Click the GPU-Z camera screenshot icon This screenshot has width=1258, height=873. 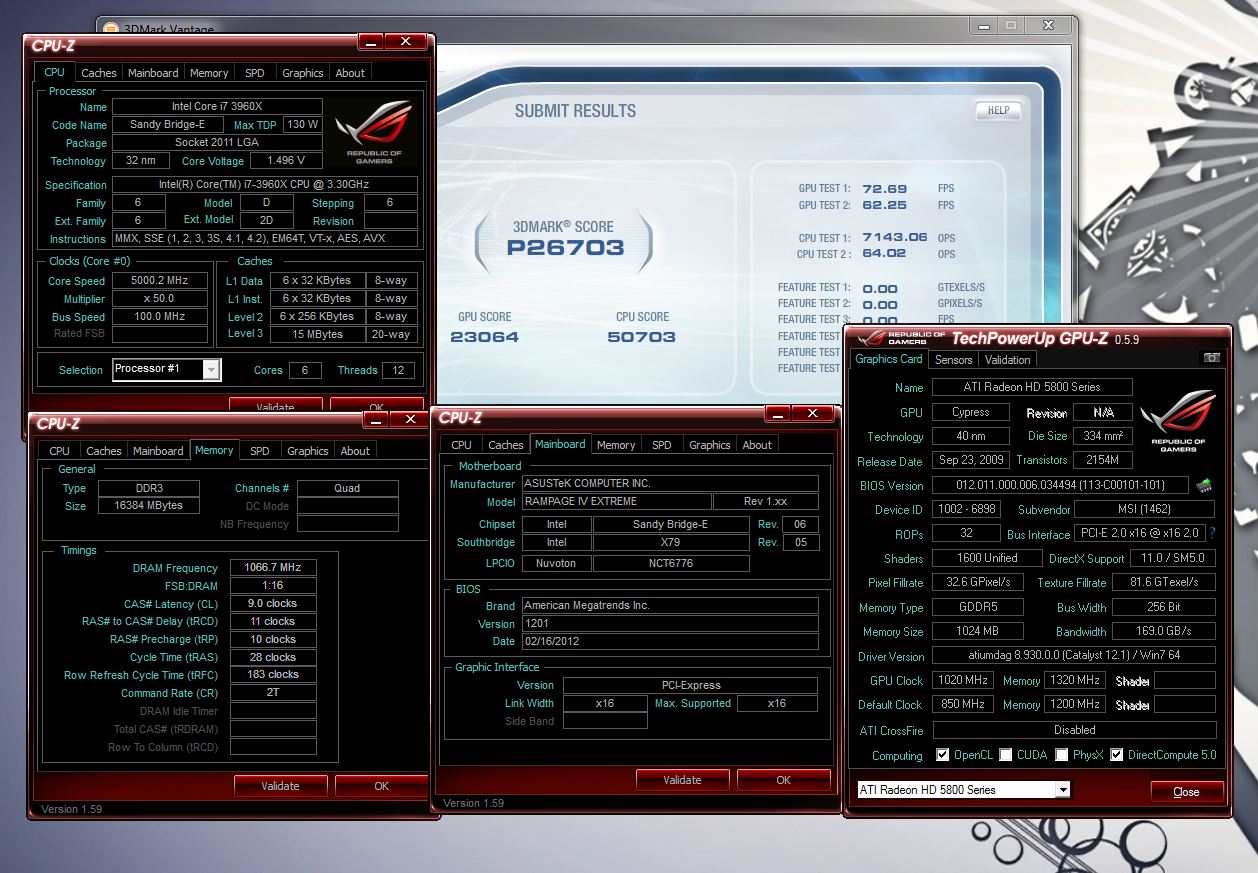pos(1211,358)
